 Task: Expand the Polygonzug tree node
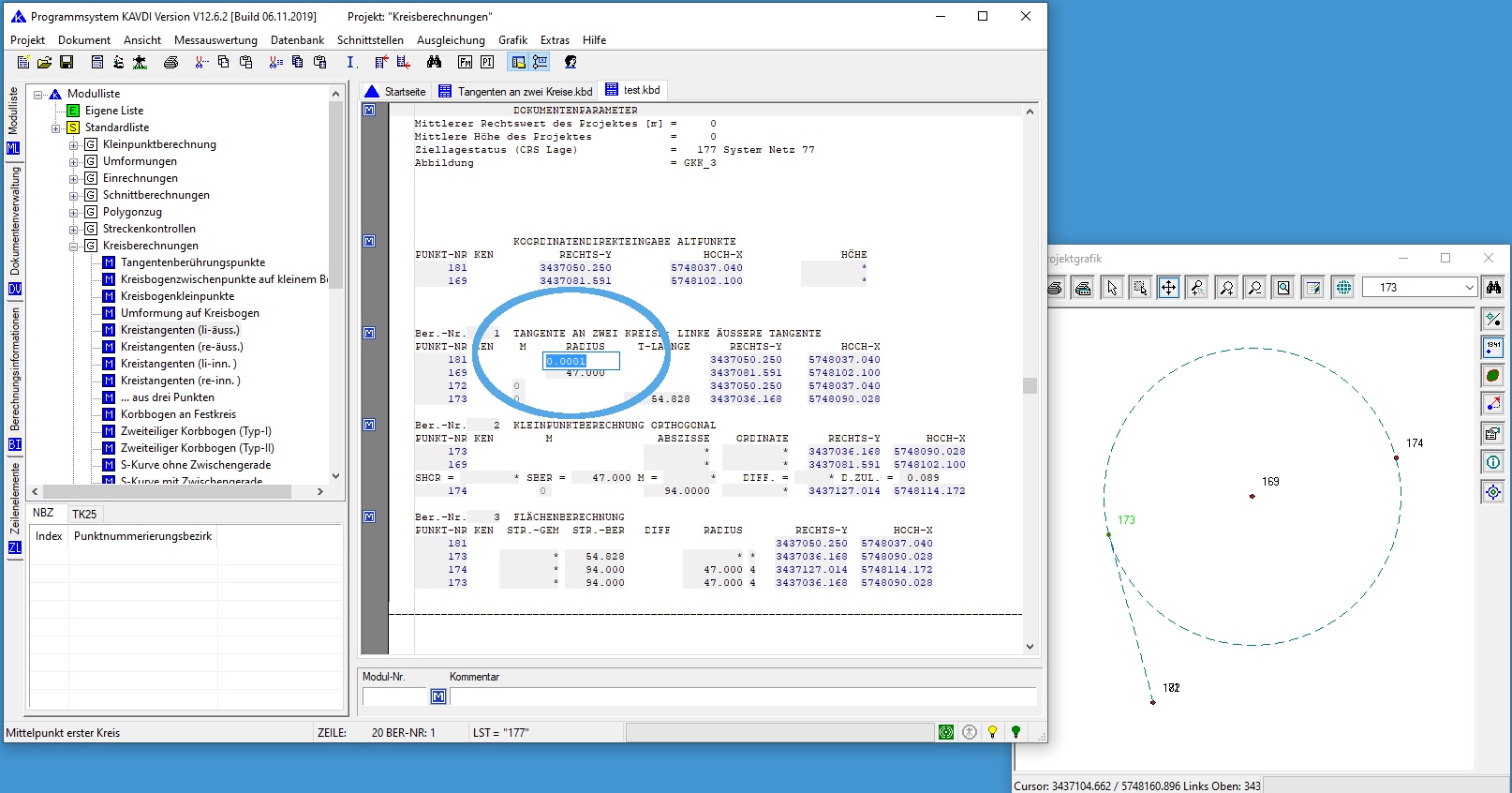(x=73, y=212)
